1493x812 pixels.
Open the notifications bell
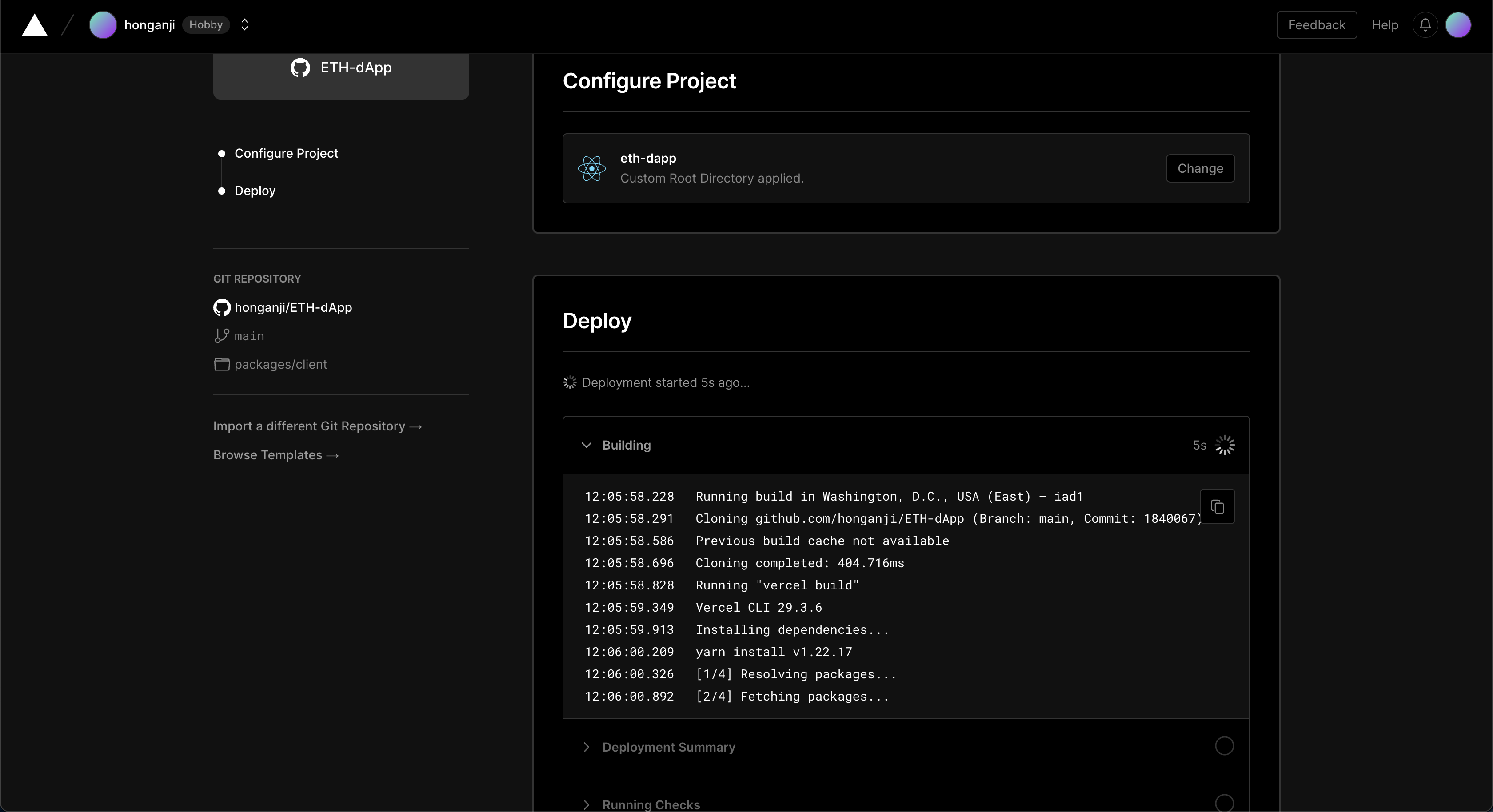1425,25
